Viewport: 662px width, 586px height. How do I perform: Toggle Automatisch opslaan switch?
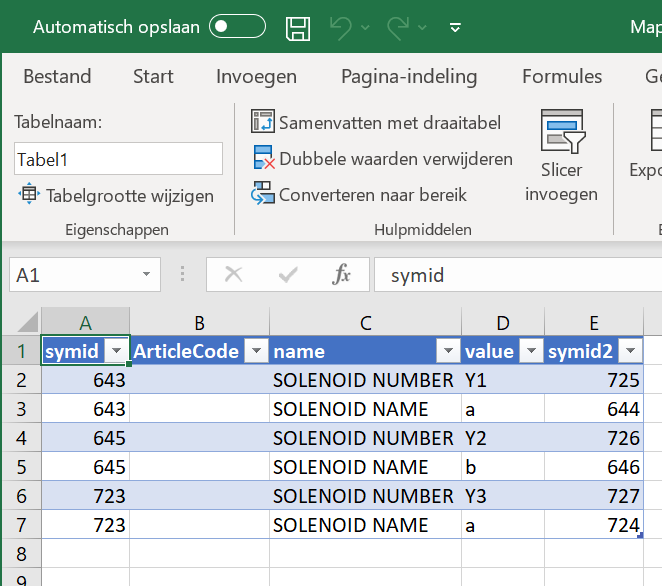point(237,27)
